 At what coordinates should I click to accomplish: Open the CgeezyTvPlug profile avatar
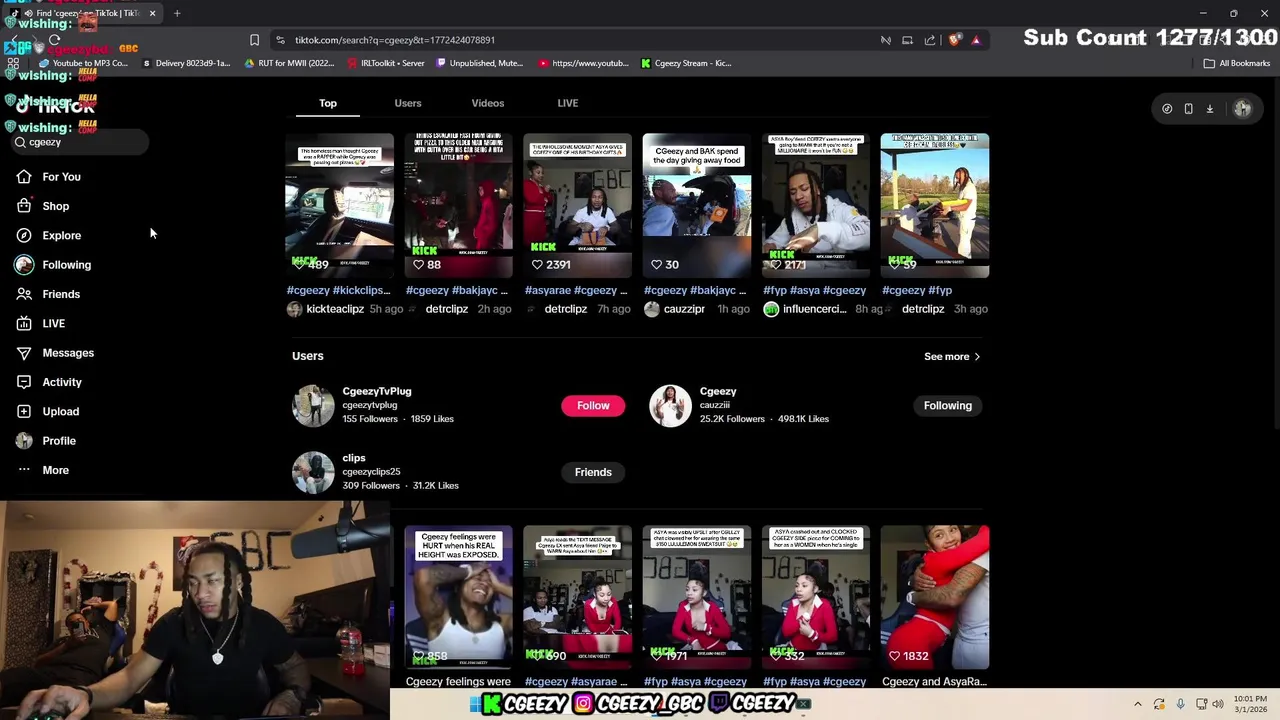tap(313, 405)
